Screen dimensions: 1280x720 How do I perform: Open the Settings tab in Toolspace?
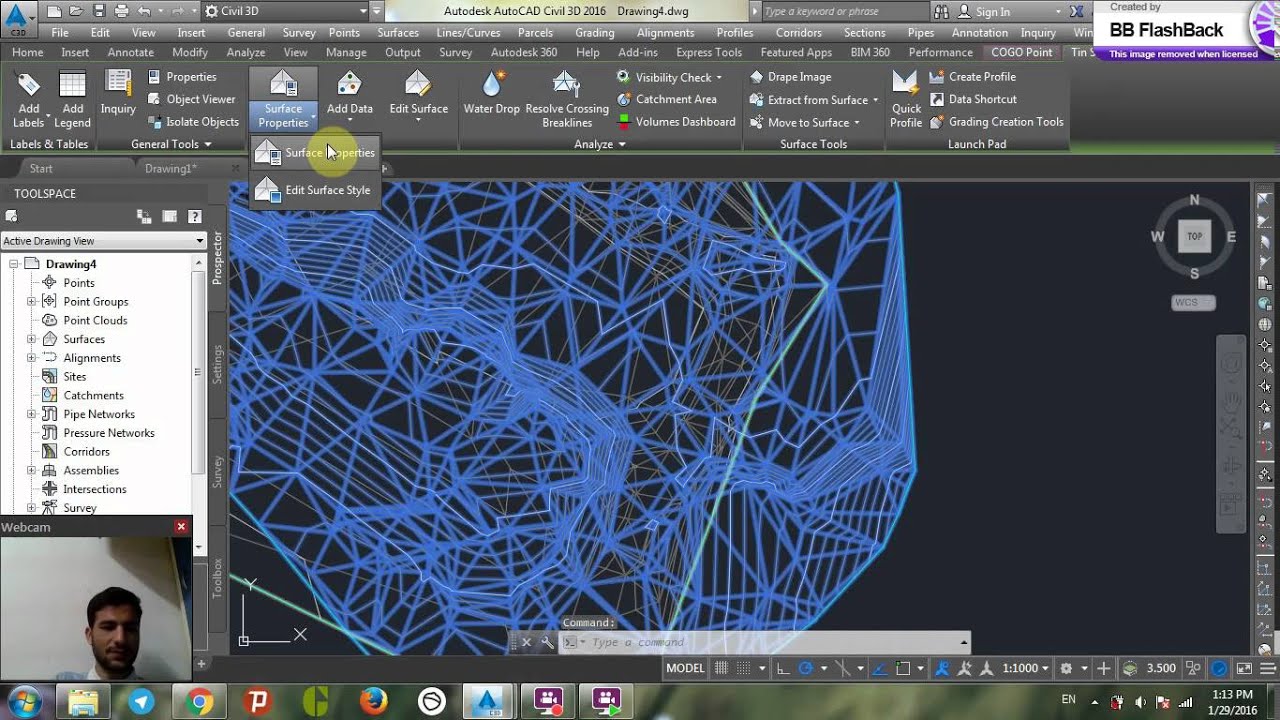coord(217,364)
